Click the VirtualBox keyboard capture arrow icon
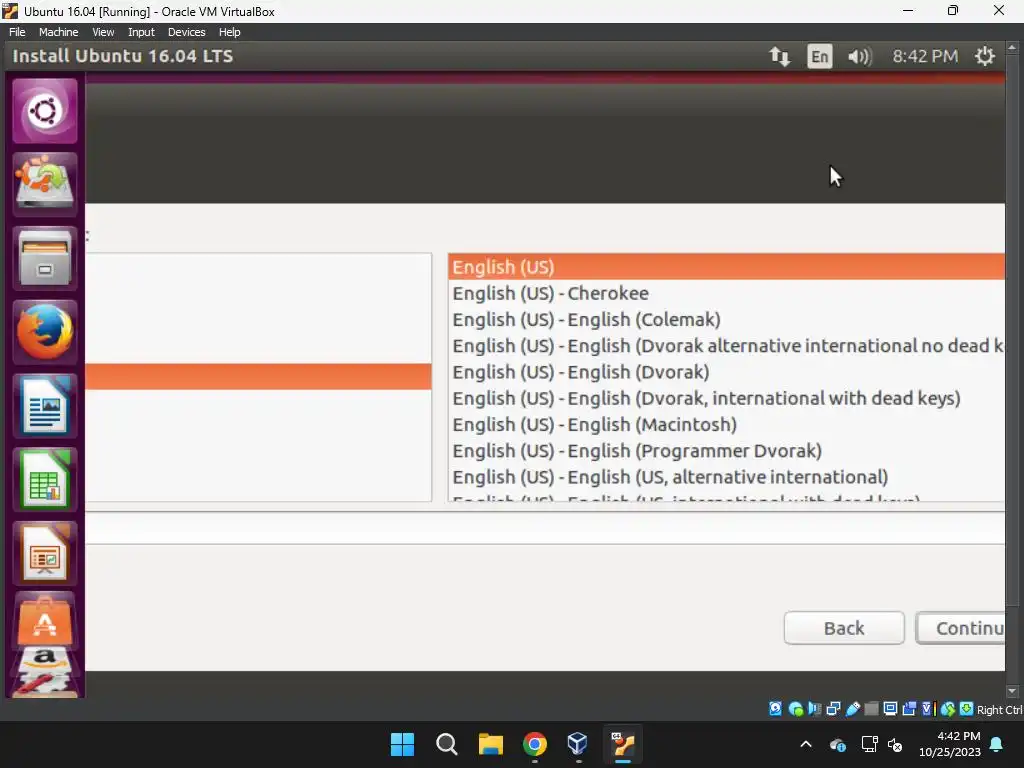The width and height of the screenshot is (1024, 768). pos(967,709)
